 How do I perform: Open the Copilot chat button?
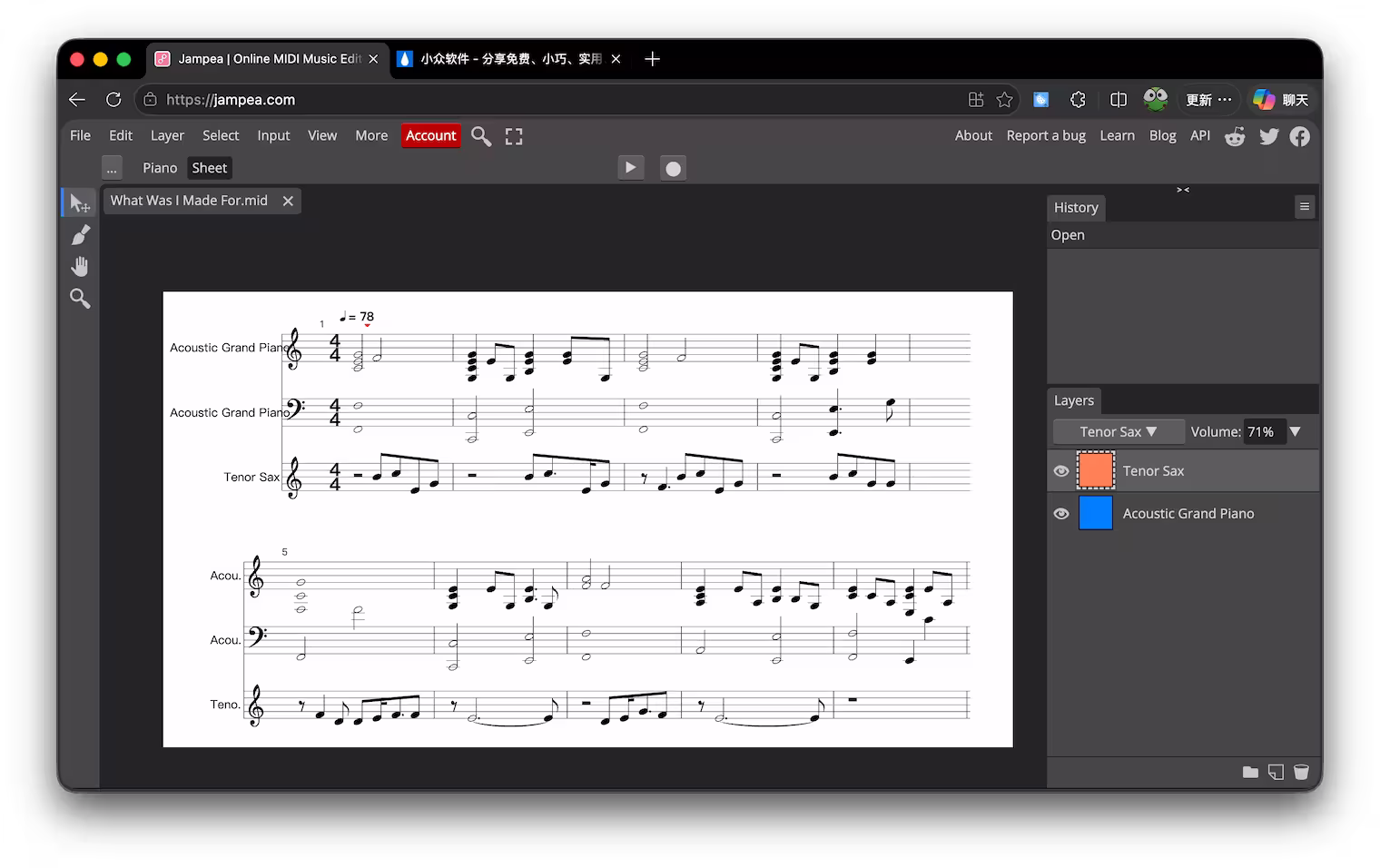coord(1280,100)
